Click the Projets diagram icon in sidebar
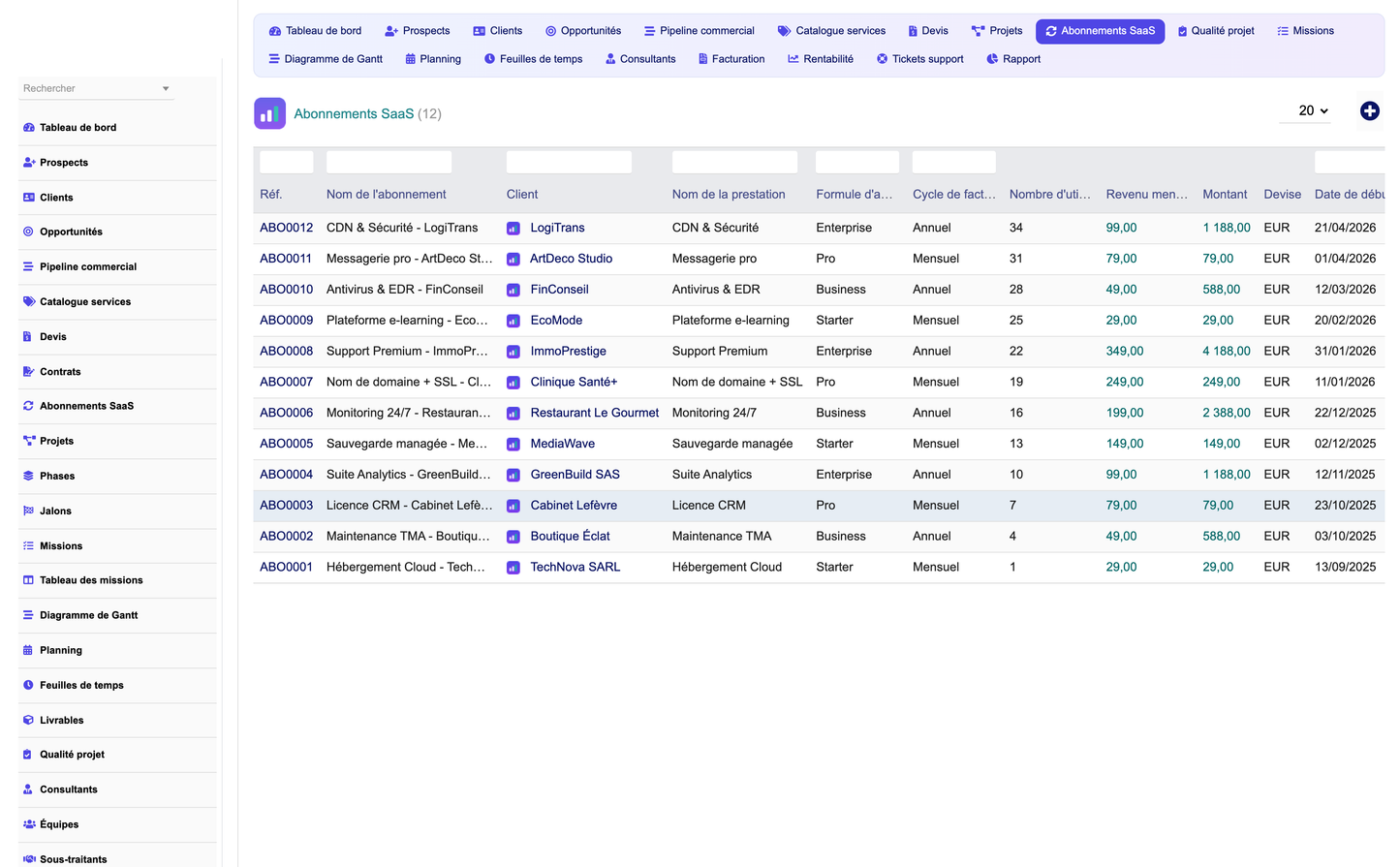Image resolution: width=1400 pixels, height=867 pixels. 28,441
